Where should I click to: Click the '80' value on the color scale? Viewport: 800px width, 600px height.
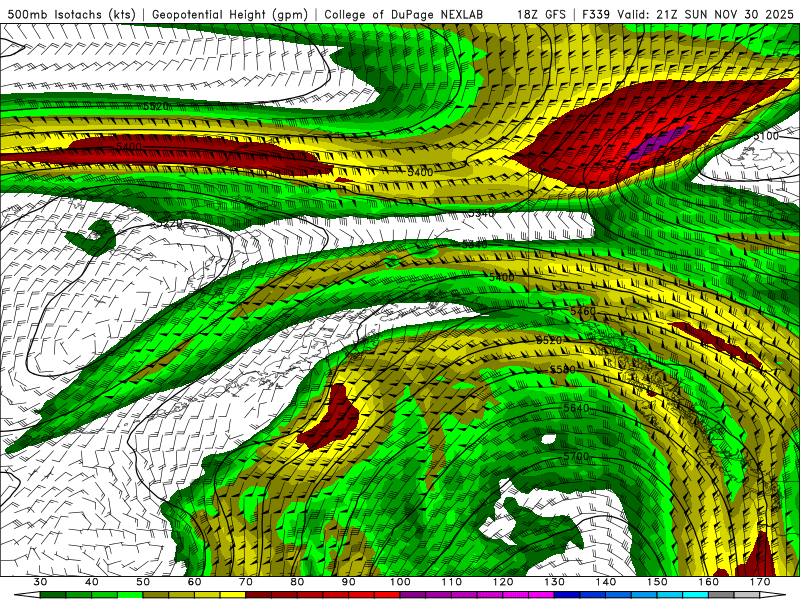tap(297, 582)
